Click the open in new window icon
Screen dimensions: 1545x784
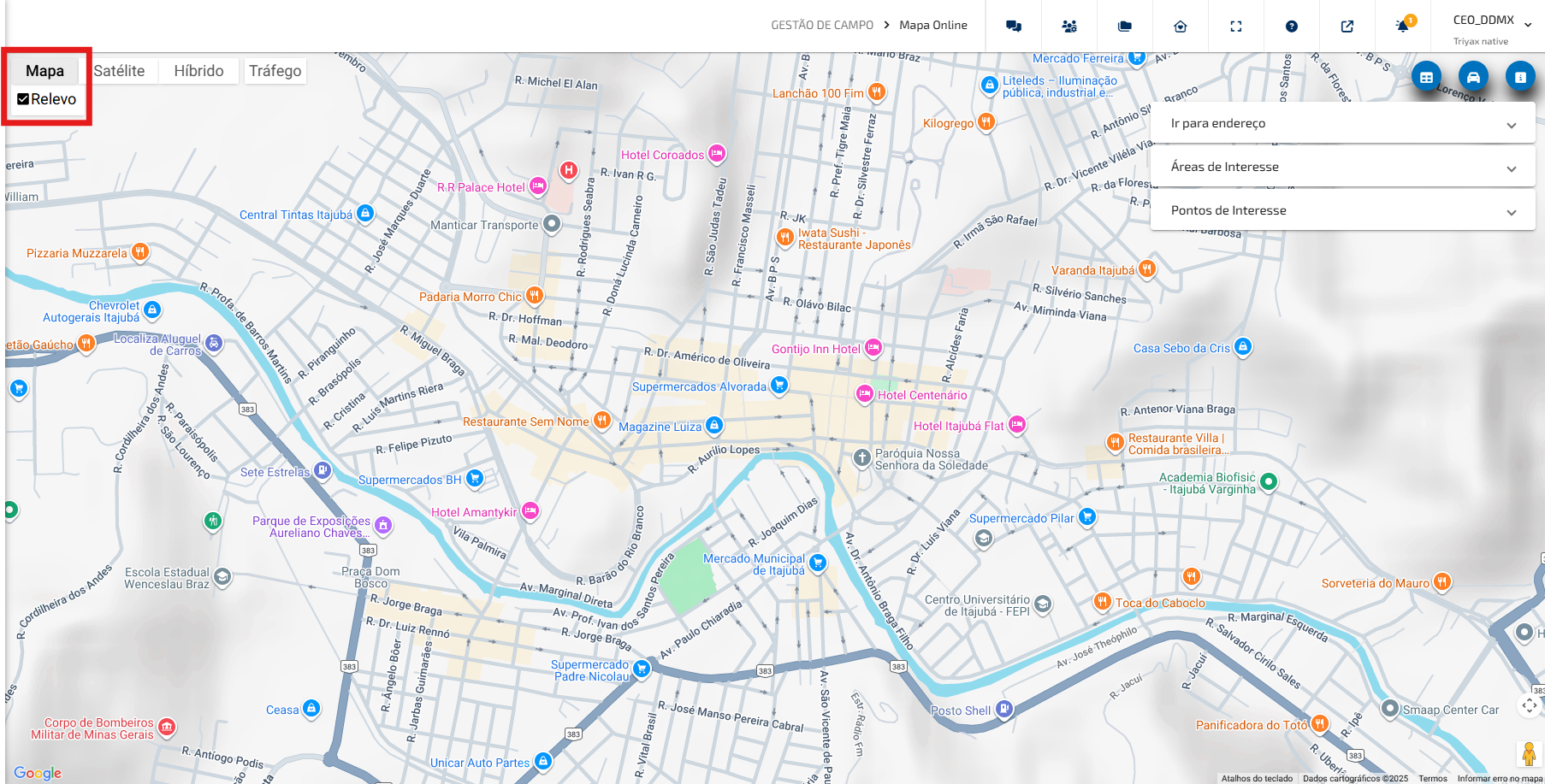tap(1347, 27)
